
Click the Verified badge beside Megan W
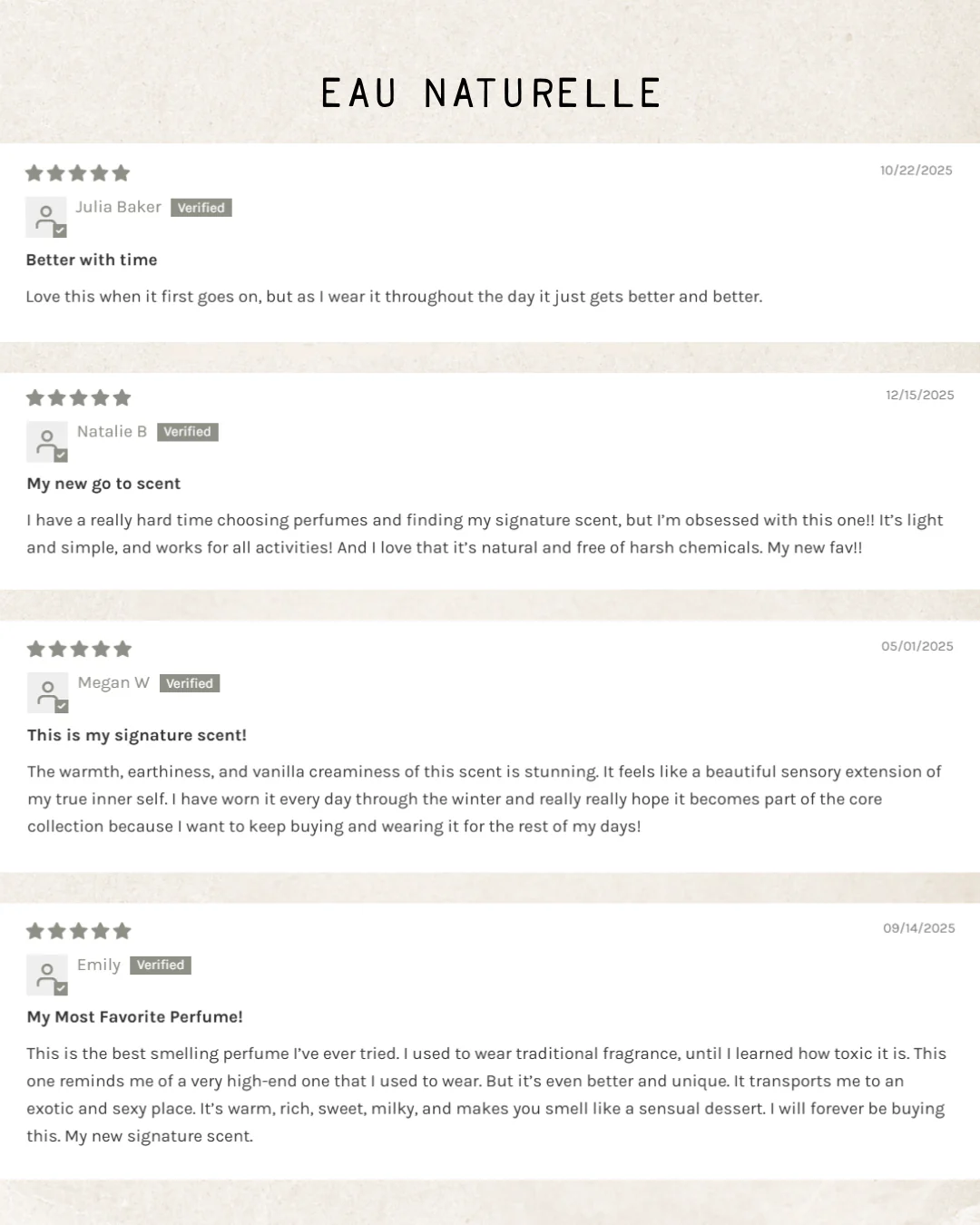(x=189, y=683)
